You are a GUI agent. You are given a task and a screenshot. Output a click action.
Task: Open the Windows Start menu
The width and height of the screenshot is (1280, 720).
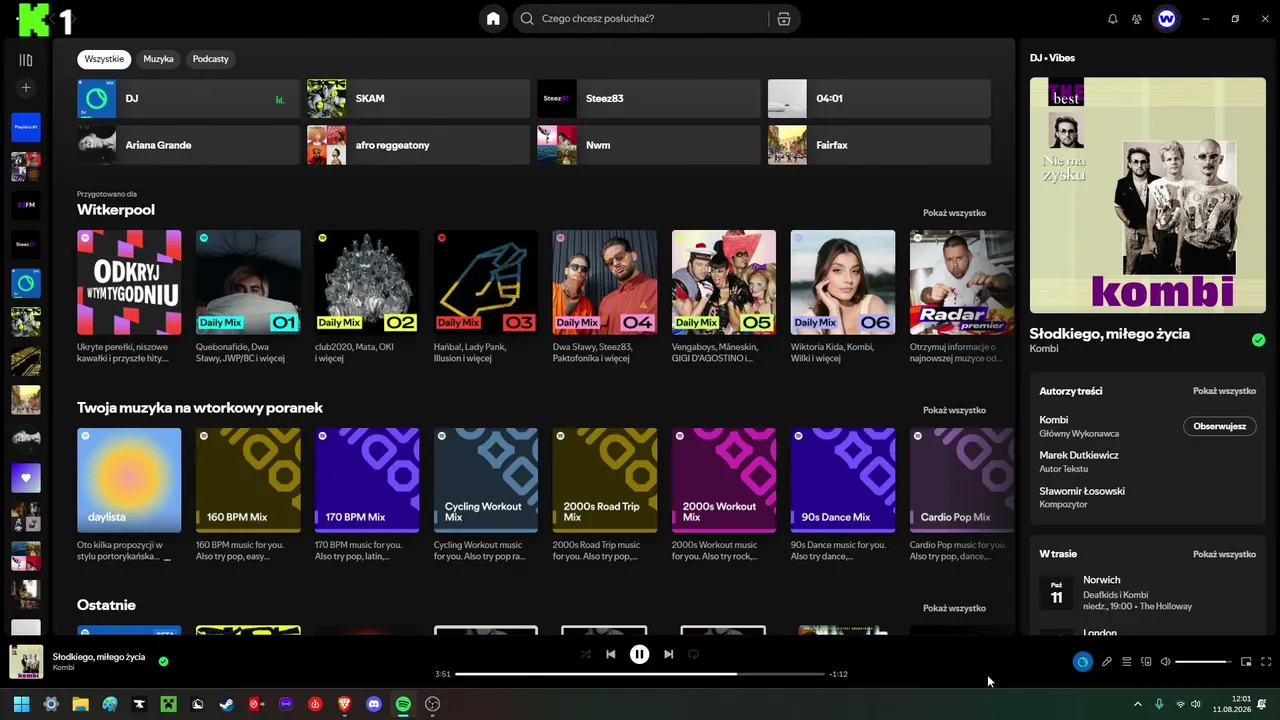pos(21,704)
